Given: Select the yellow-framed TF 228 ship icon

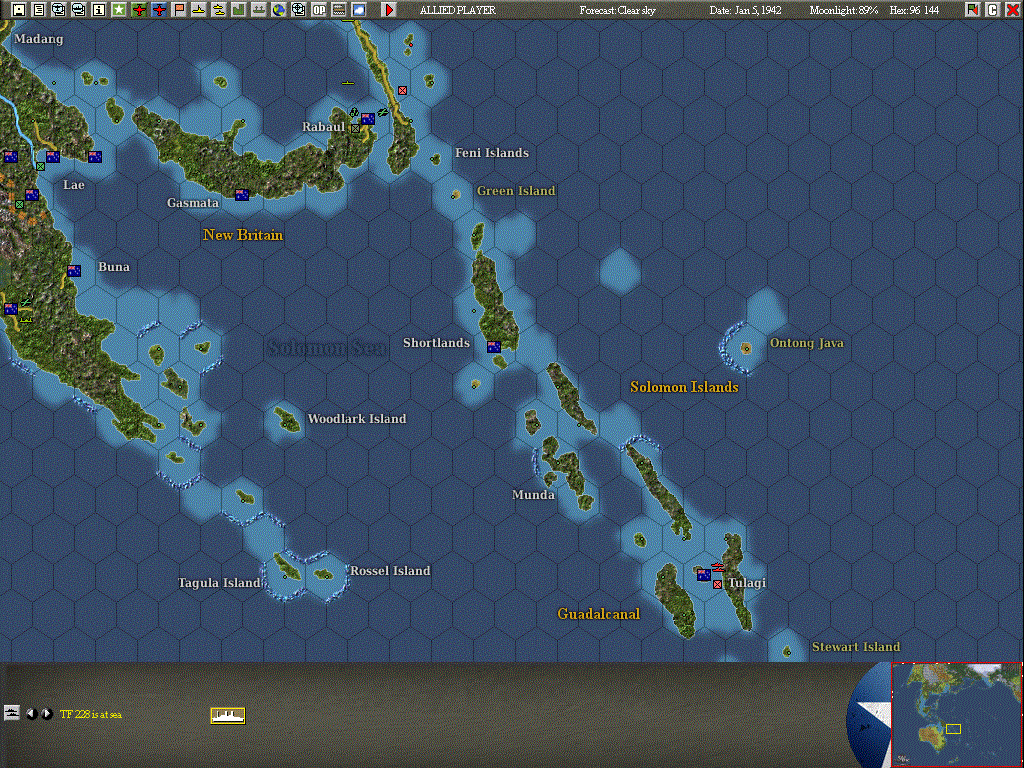Looking at the screenshot, I should tap(228, 716).
